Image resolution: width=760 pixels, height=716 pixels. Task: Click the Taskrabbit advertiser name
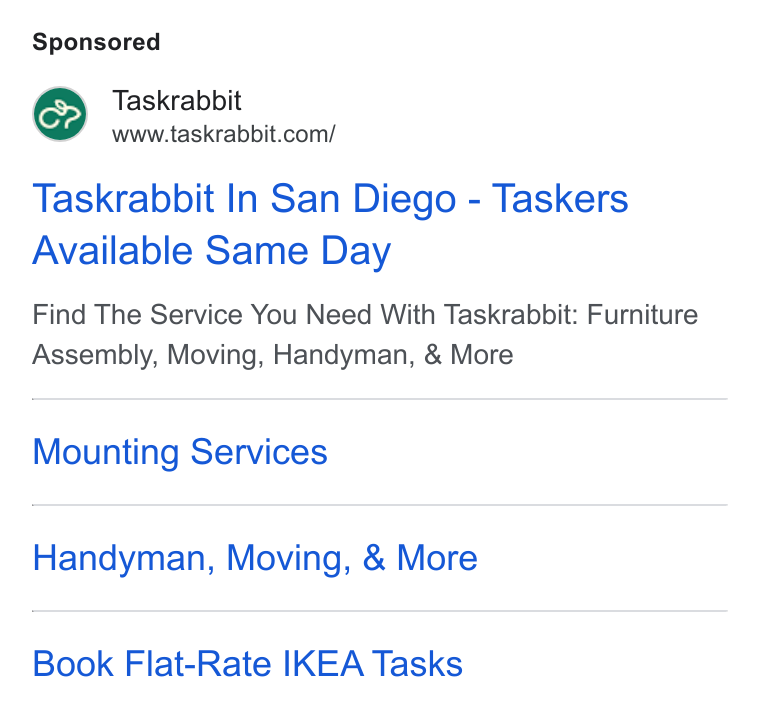pos(176,100)
